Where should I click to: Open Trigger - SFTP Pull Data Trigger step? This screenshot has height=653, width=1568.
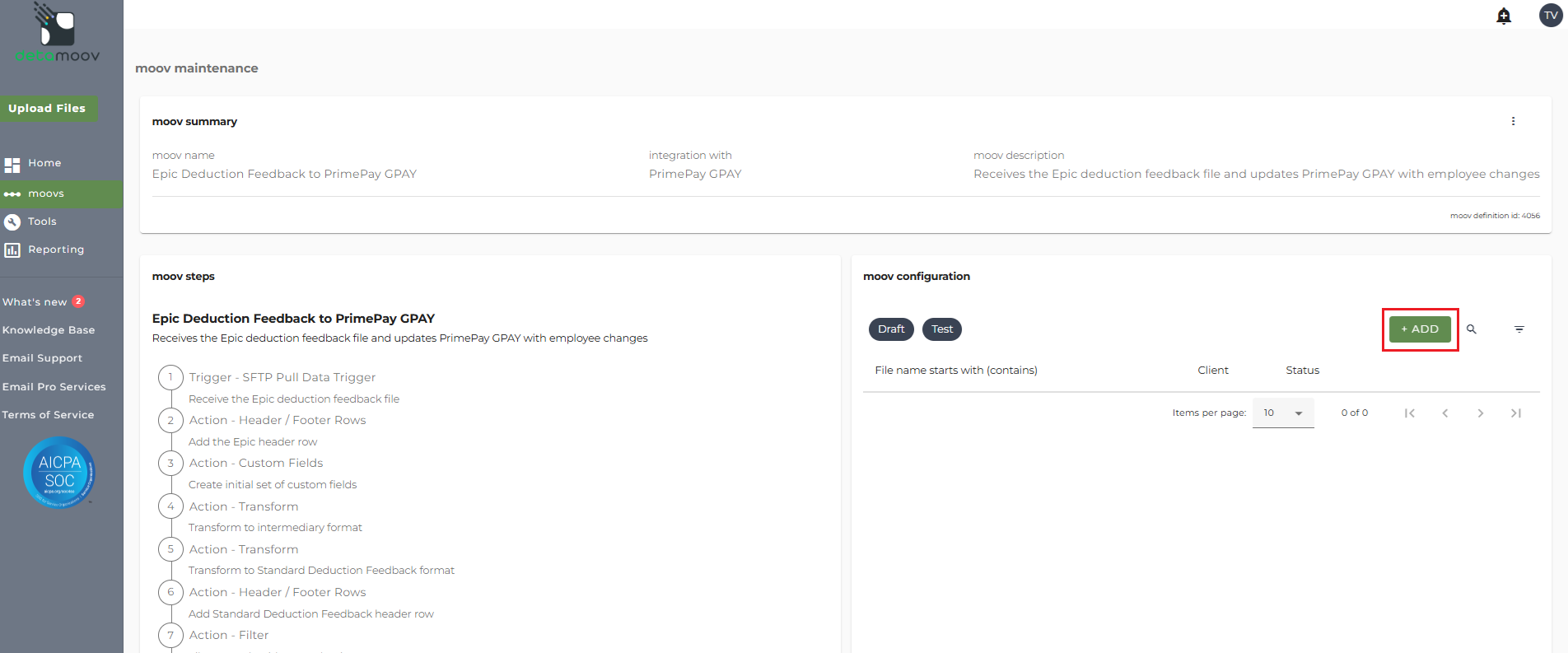pyautogui.click(x=282, y=377)
